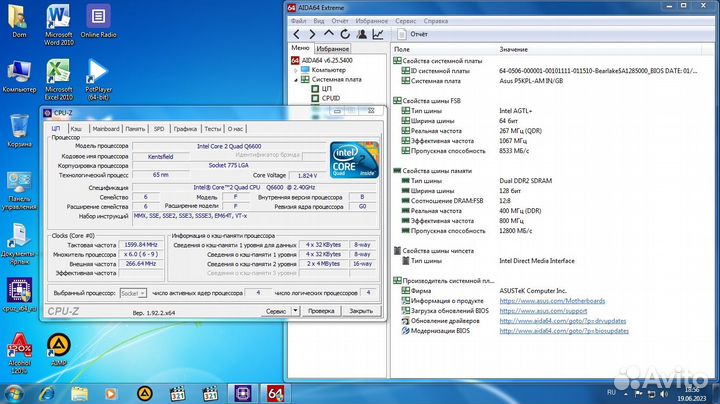Open Сервис menu in AIDA64
The height and width of the screenshot is (404, 720).
tap(405, 21)
